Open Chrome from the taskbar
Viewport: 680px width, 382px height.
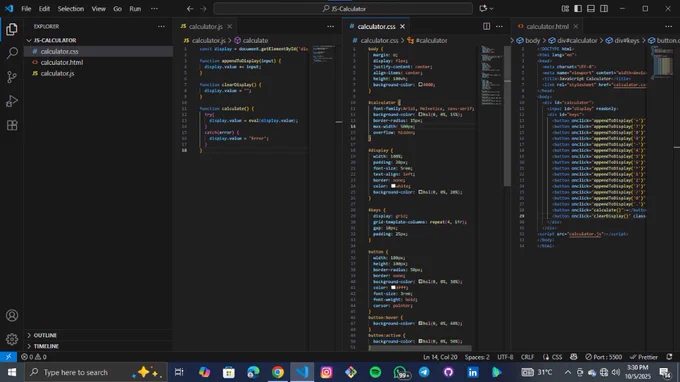[x=278, y=372]
